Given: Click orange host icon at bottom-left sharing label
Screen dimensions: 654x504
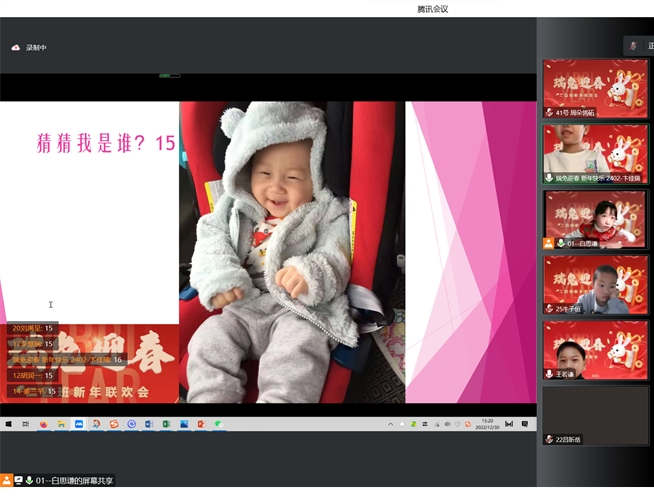Looking at the screenshot, I should [x=7, y=480].
